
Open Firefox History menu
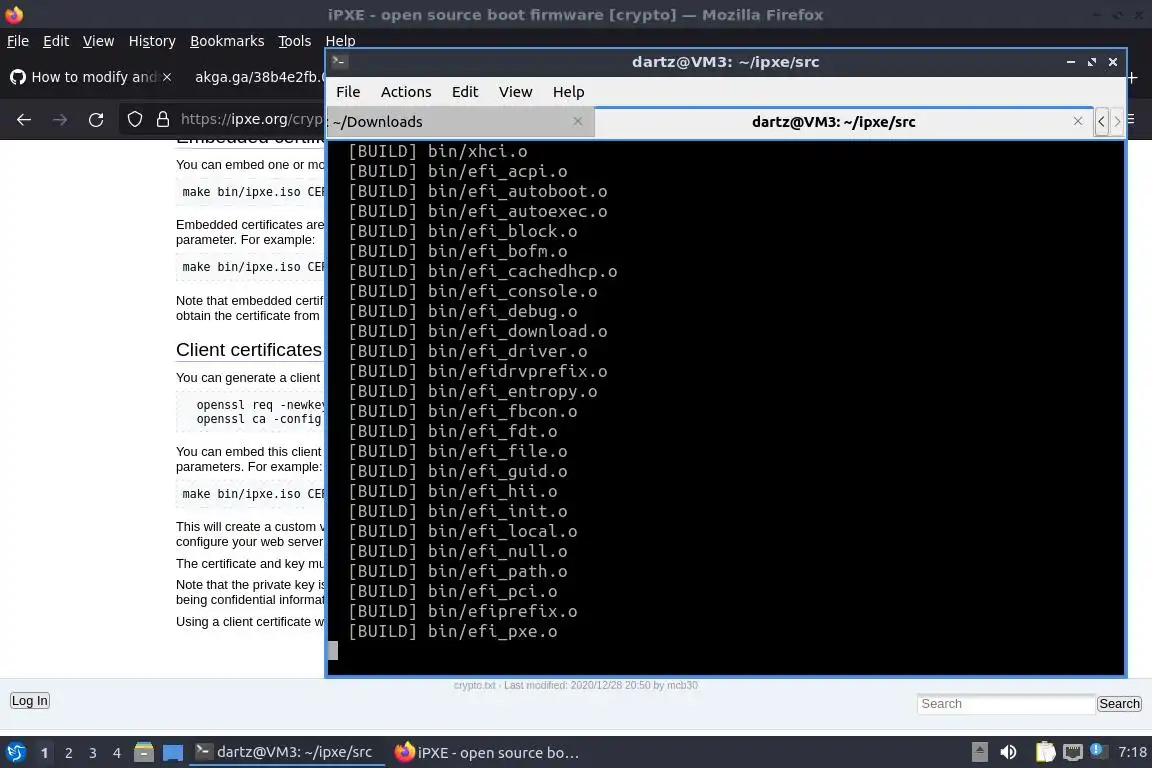[152, 41]
